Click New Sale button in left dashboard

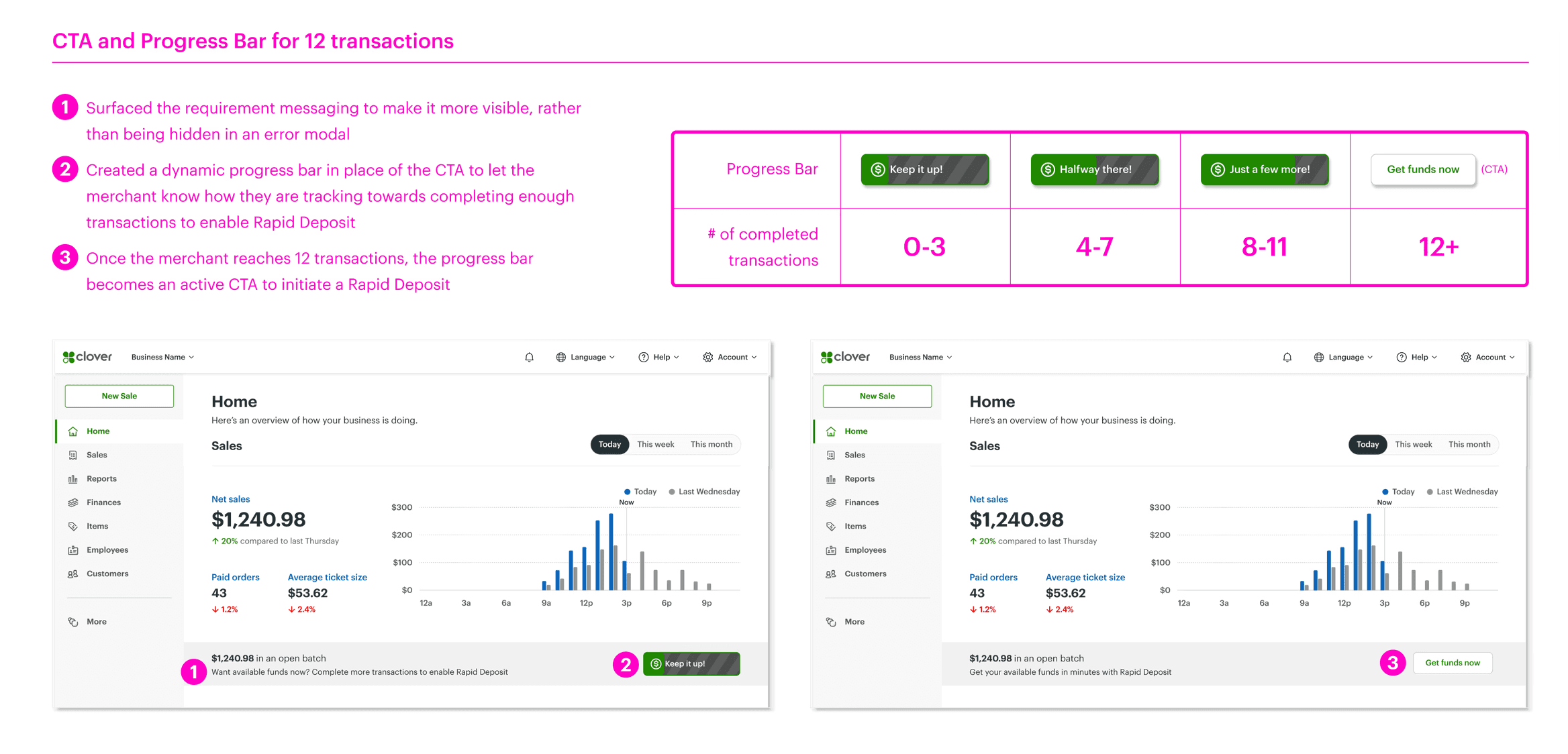[x=119, y=396]
